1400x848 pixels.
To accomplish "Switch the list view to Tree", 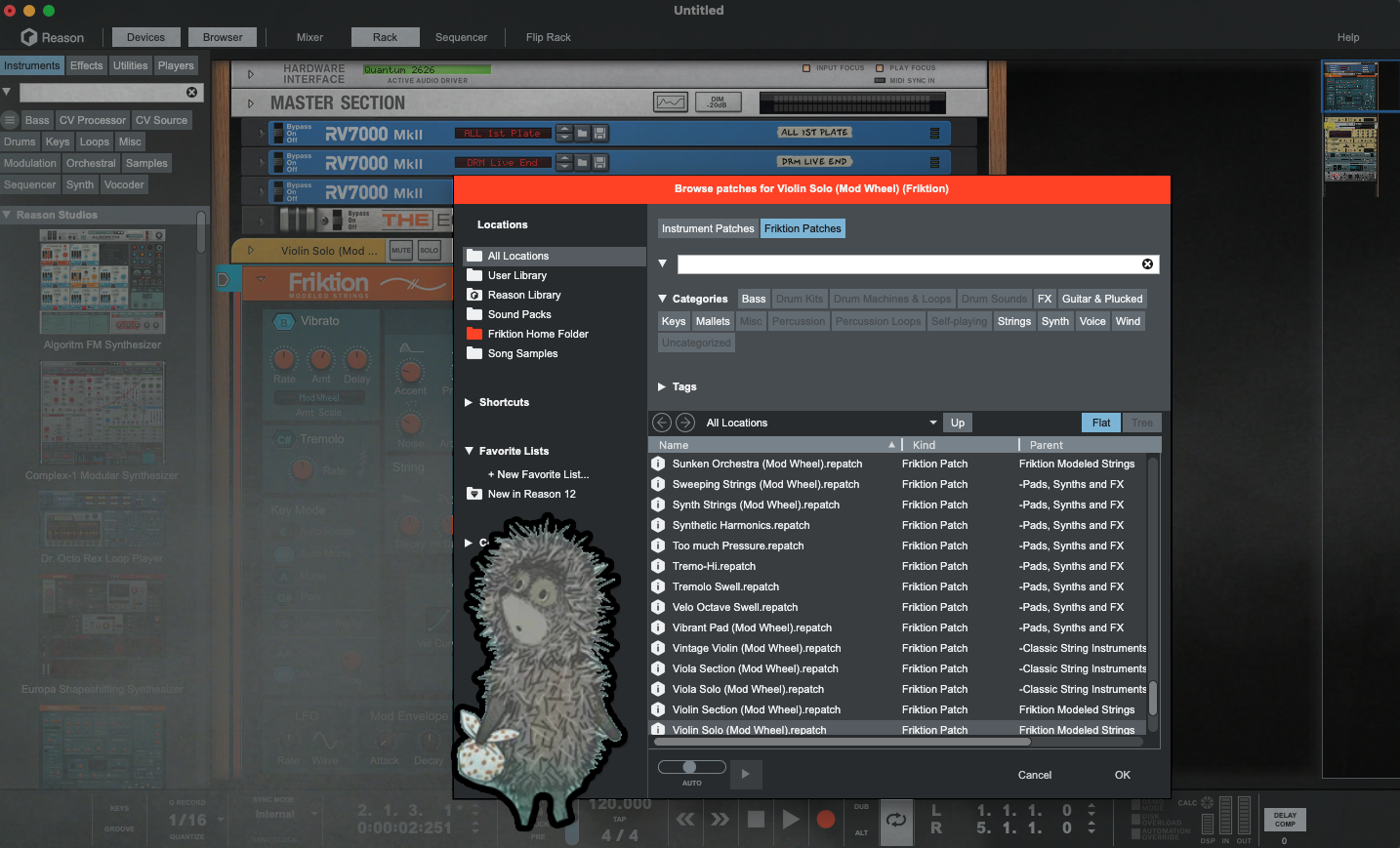I will (1142, 423).
